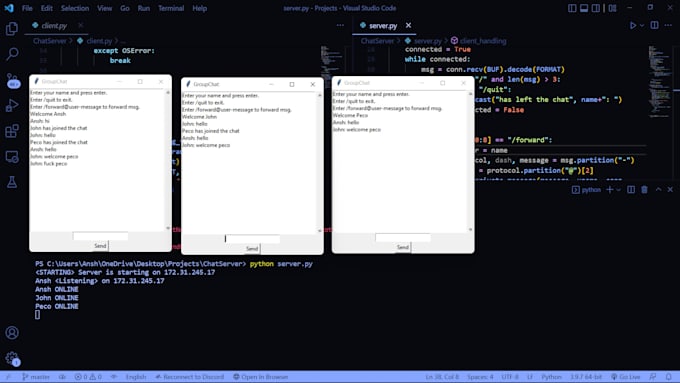The width and height of the screenshot is (680, 383).
Task: Open the Testing flask view
Action: click(12, 182)
